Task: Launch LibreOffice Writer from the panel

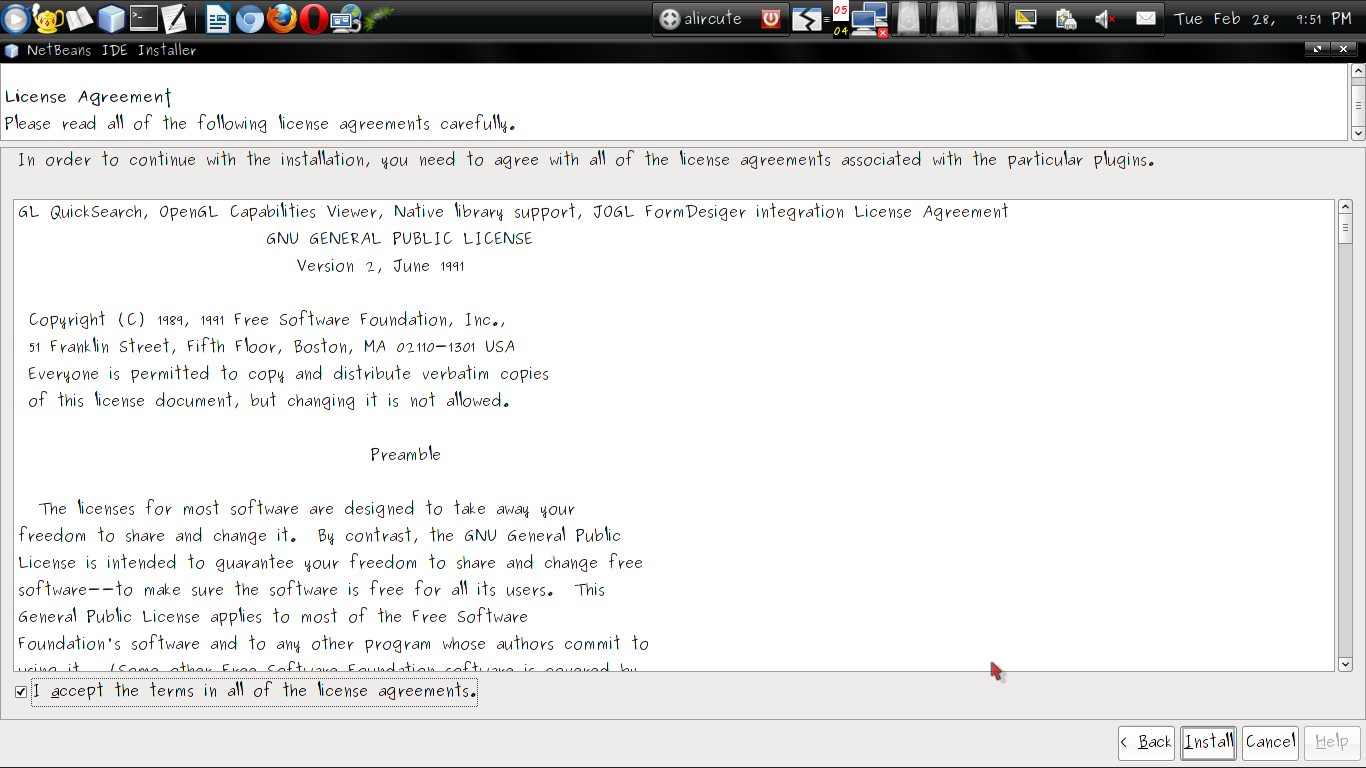Action: pos(217,17)
